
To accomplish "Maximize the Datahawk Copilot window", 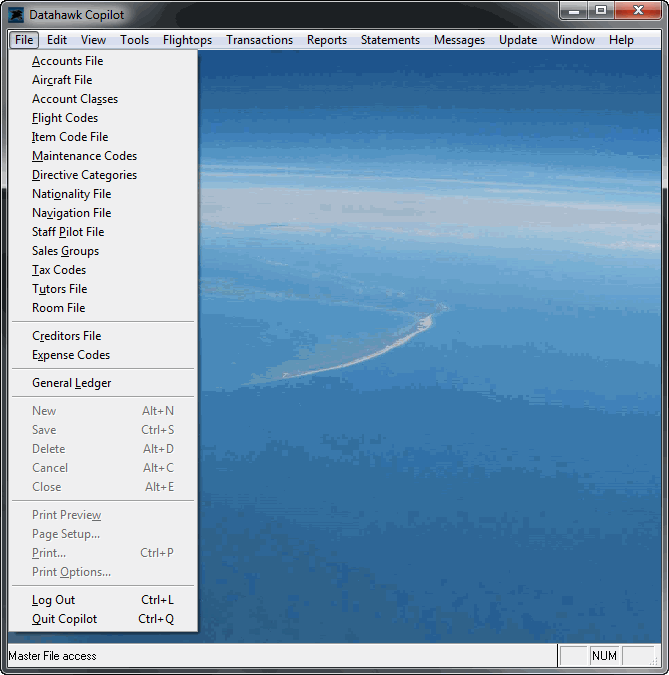I will (601, 11).
